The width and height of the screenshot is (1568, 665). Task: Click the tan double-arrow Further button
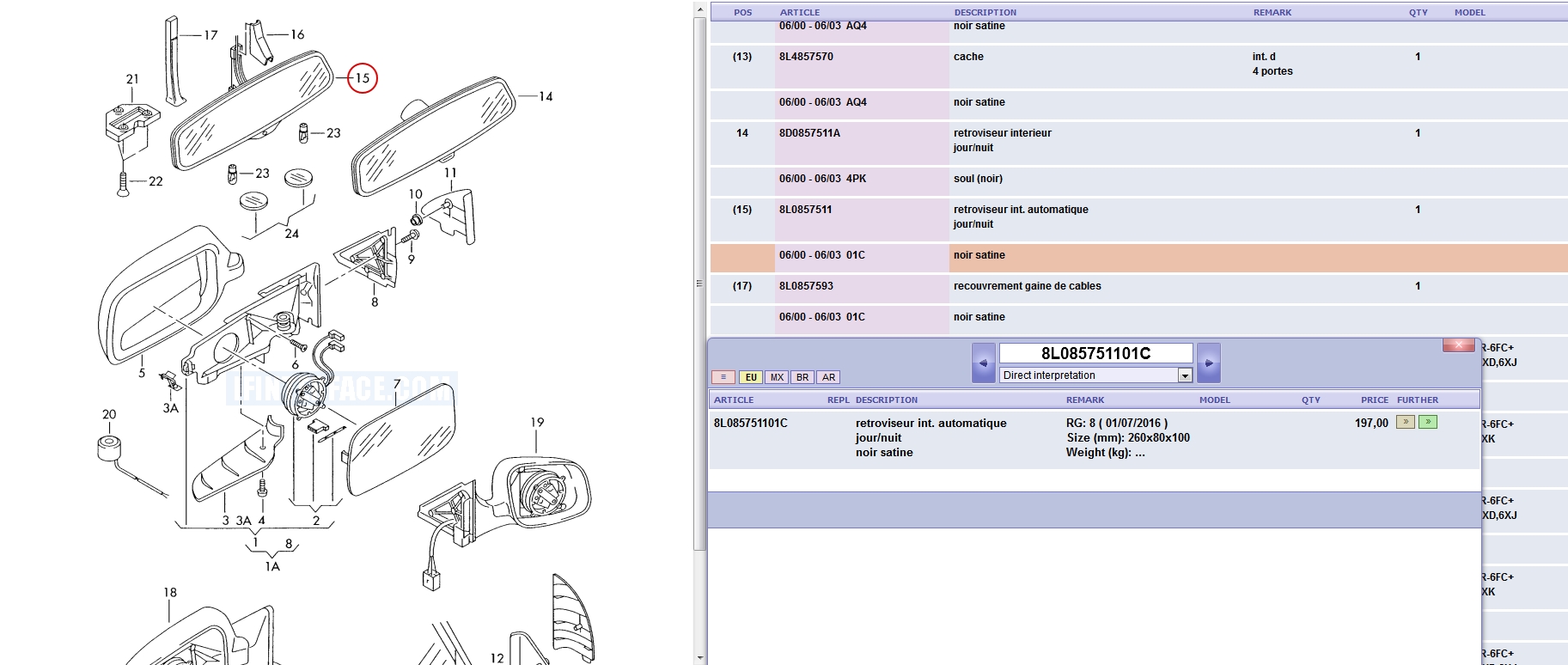(x=1406, y=422)
